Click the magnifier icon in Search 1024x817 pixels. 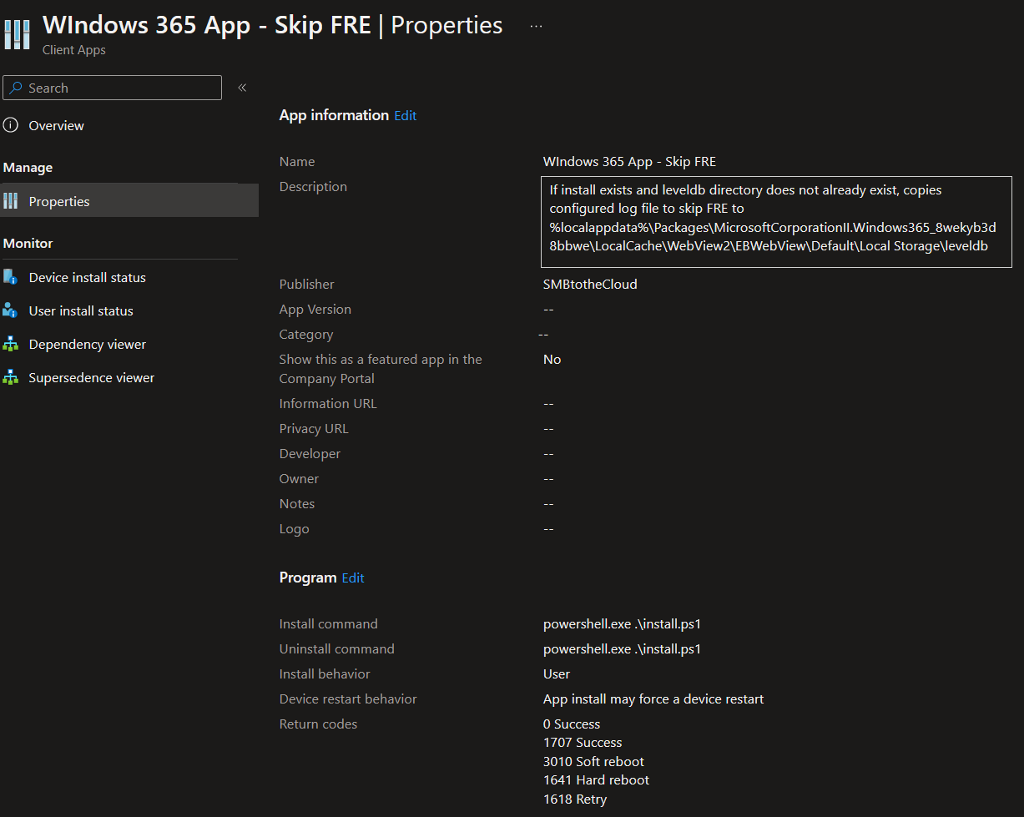pyautogui.click(x=16, y=88)
